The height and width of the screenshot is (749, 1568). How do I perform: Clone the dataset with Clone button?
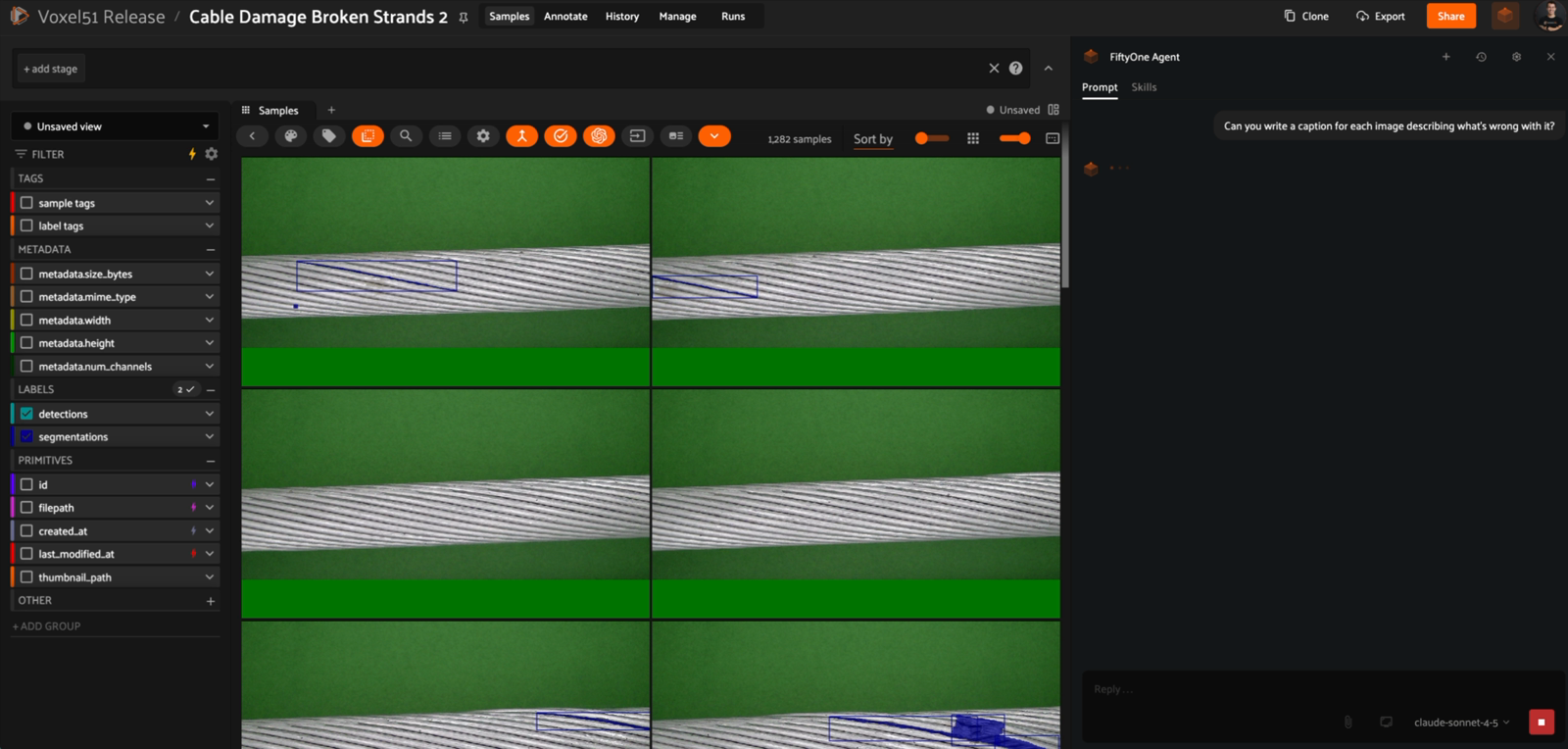click(x=1306, y=16)
